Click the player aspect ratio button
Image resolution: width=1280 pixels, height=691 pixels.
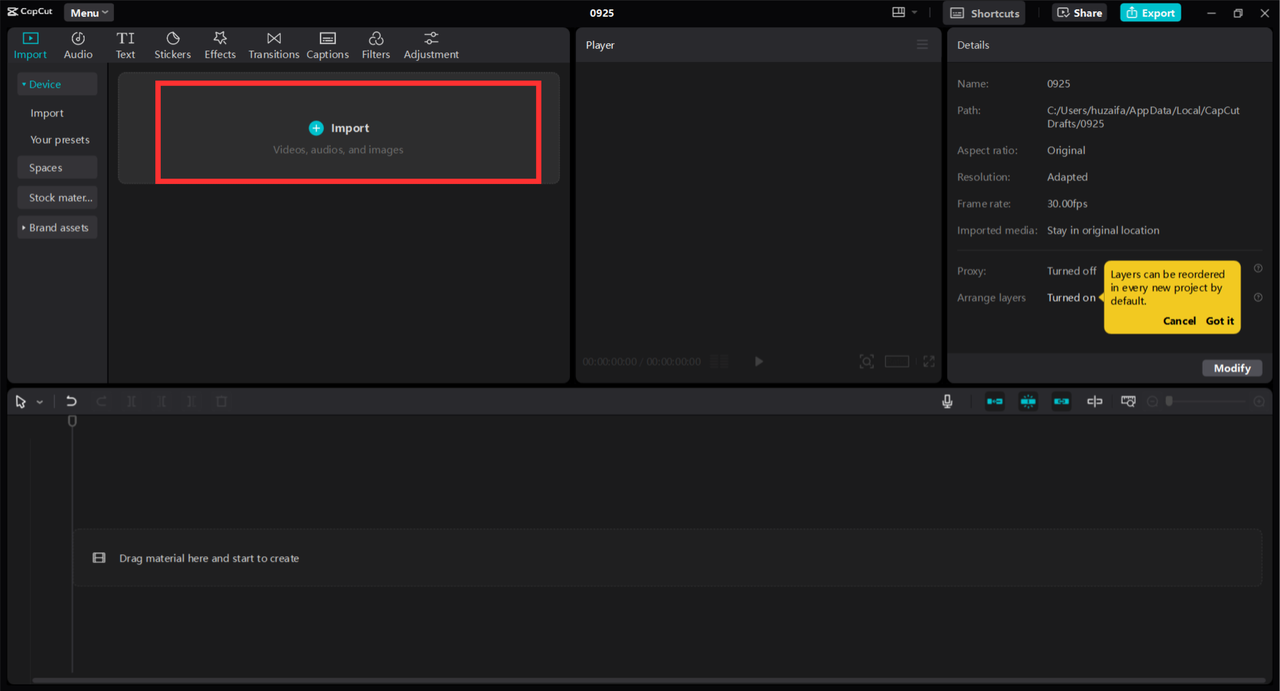coord(897,361)
